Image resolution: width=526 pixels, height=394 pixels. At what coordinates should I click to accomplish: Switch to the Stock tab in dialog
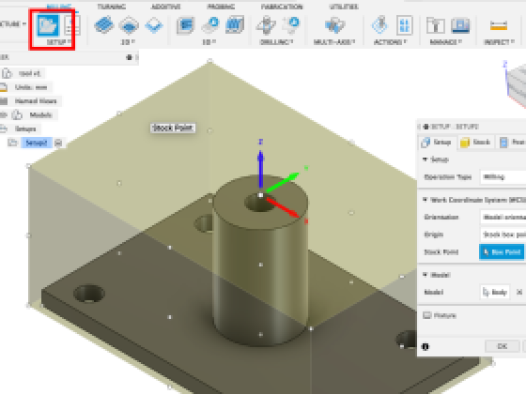tap(475, 142)
